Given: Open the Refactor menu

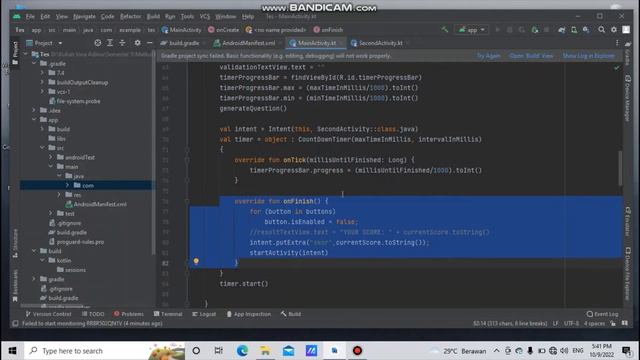Looking at the screenshot, I should (x=130, y=16).
